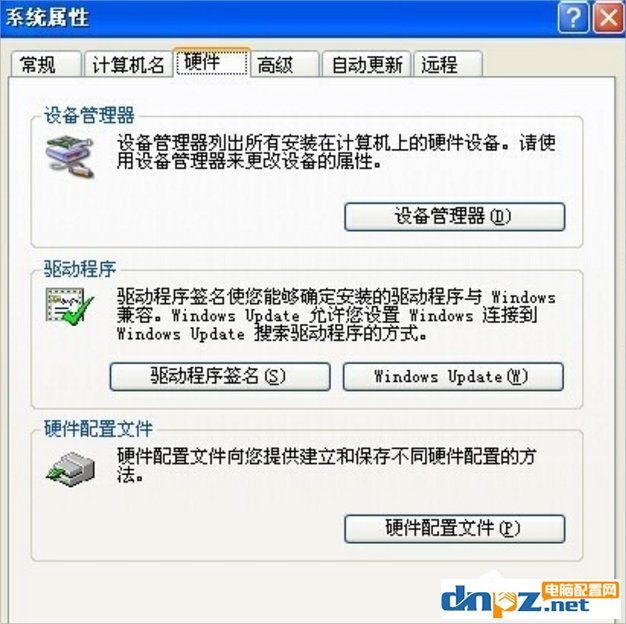This screenshot has width=626, height=624.
Task: Click the 驱动程序签名(S) button
Action: pos(220,376)
